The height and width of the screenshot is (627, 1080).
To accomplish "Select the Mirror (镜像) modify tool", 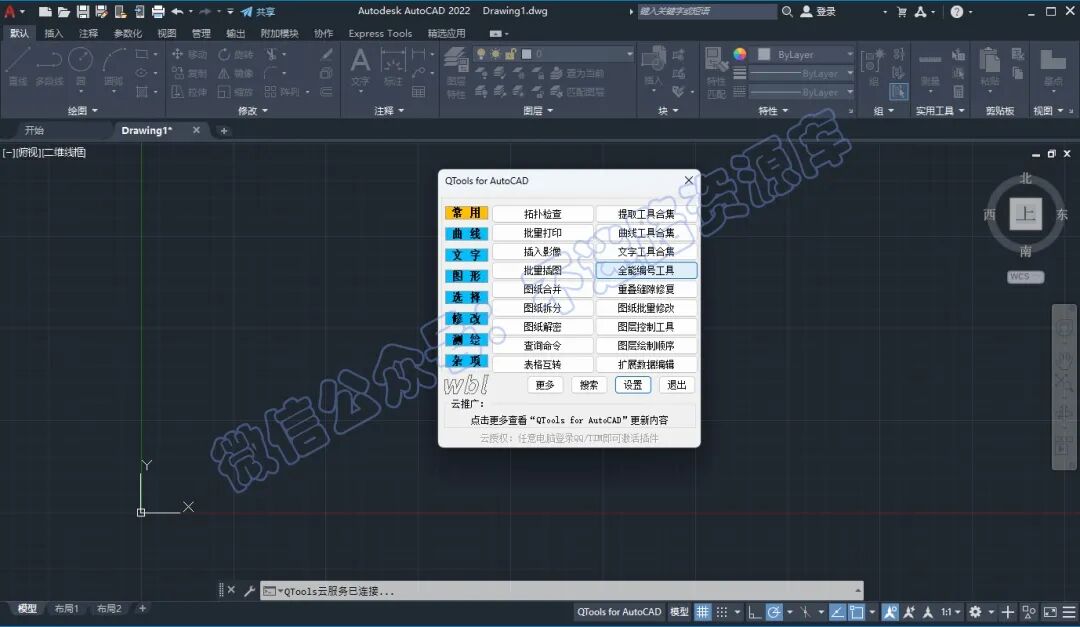I will 236,73.
